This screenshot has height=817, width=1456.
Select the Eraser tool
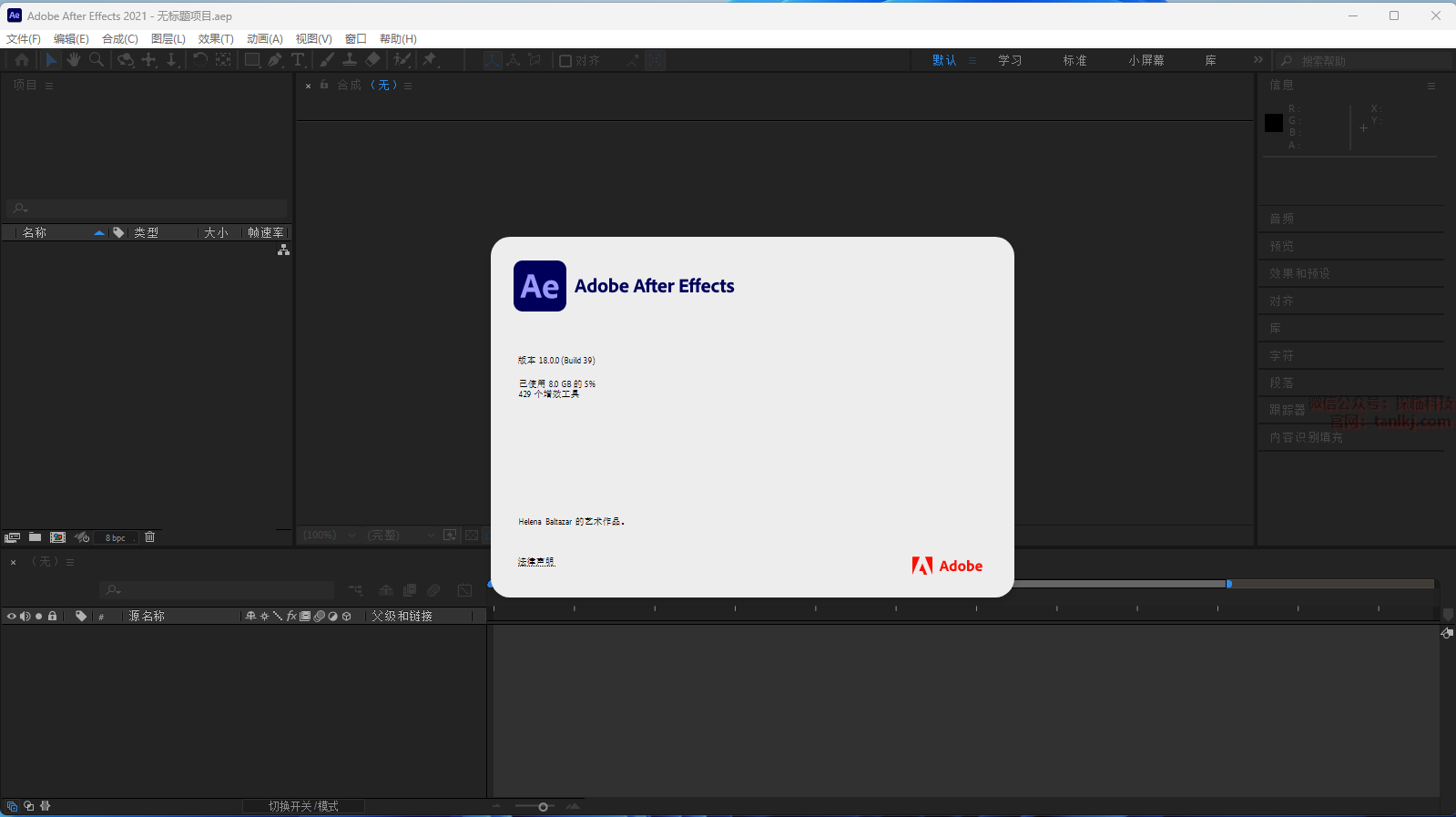pyautogui.click(x=373, y=60)
